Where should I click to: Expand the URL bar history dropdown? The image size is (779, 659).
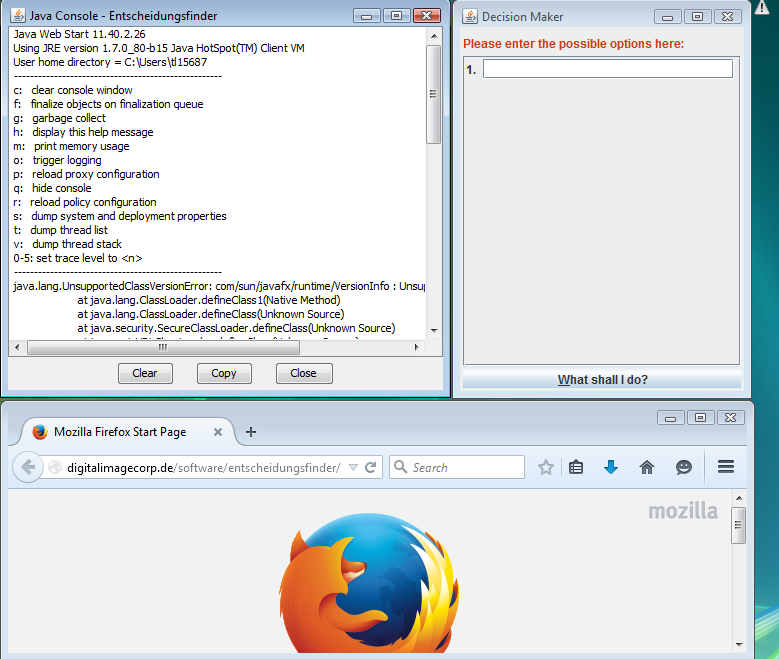[x=353, y=467]
